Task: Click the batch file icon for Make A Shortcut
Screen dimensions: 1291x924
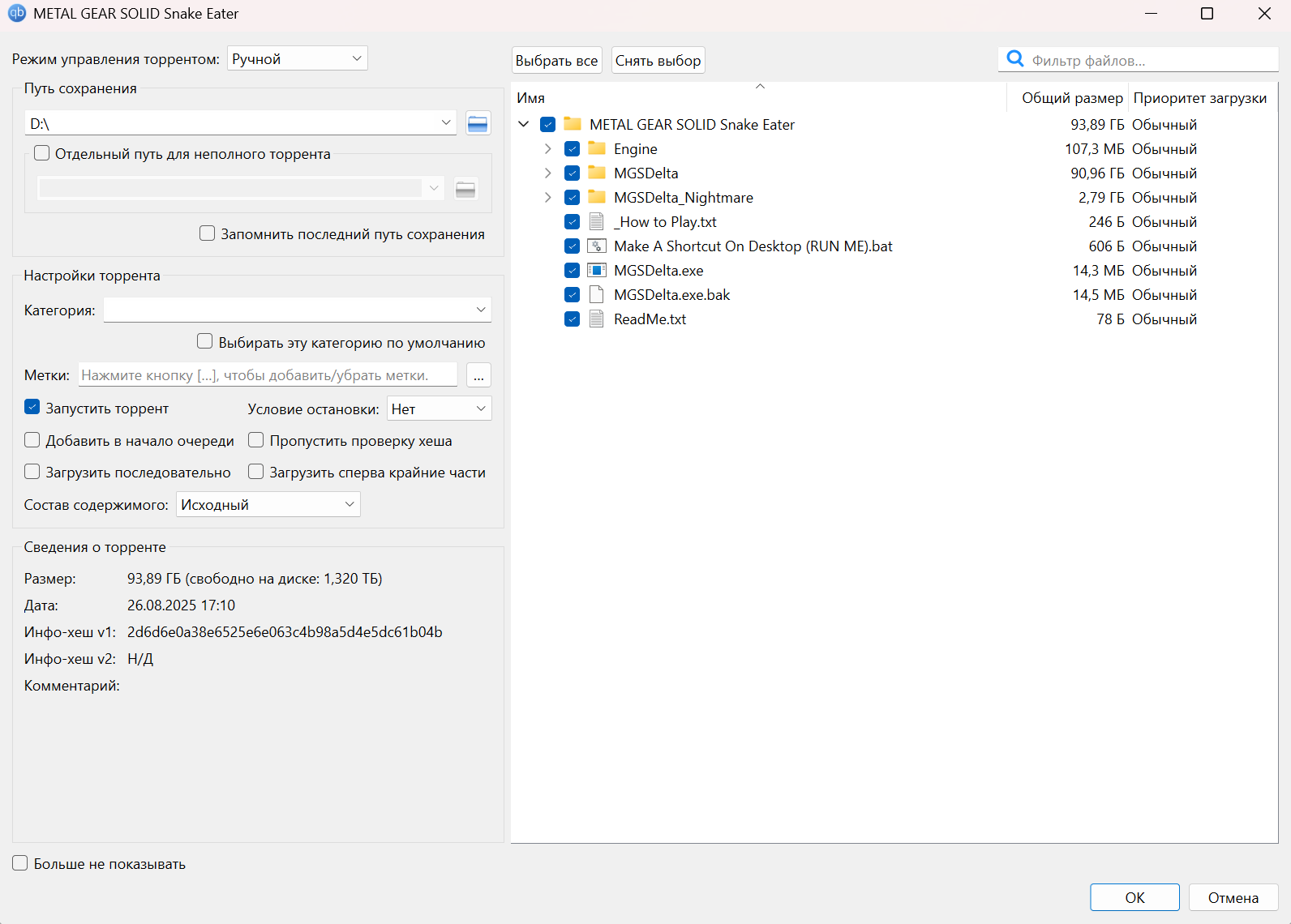Action: (x=597, y=246)
